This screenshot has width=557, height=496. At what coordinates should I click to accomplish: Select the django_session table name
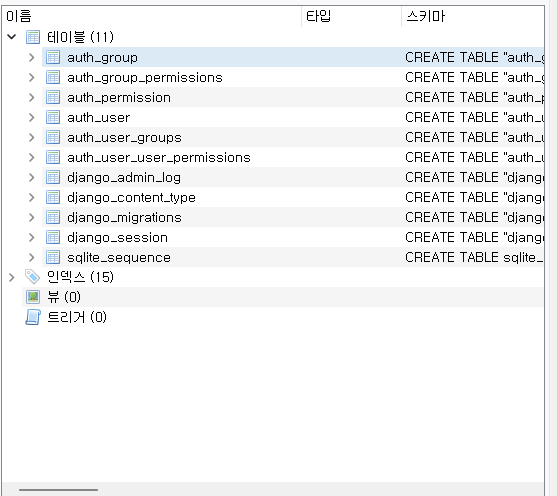(x=117, y=238)
